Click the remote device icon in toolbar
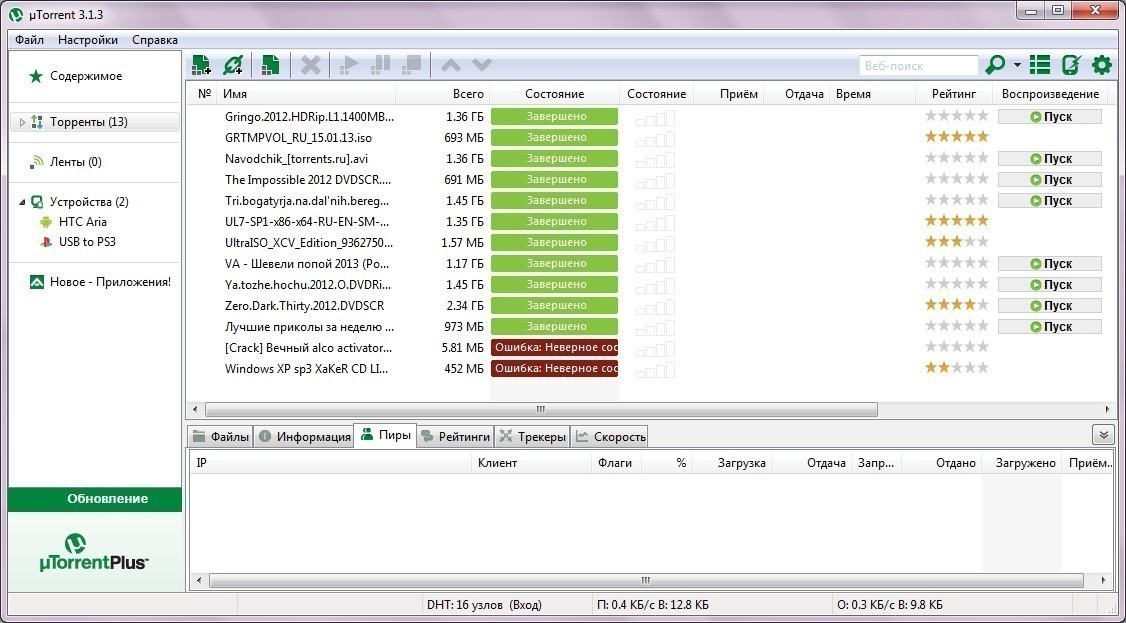The width and height of the screenshot is (1126, 623). [1070, 65]
